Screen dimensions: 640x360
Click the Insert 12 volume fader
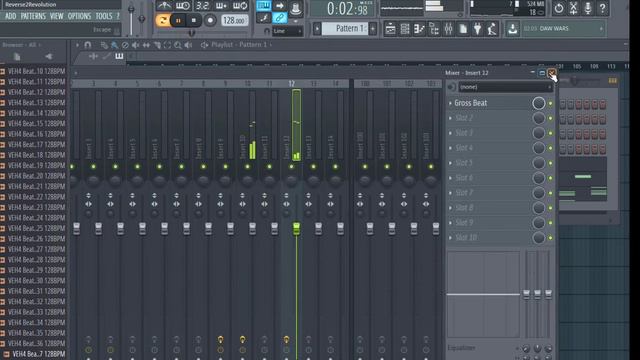point(296,229)
